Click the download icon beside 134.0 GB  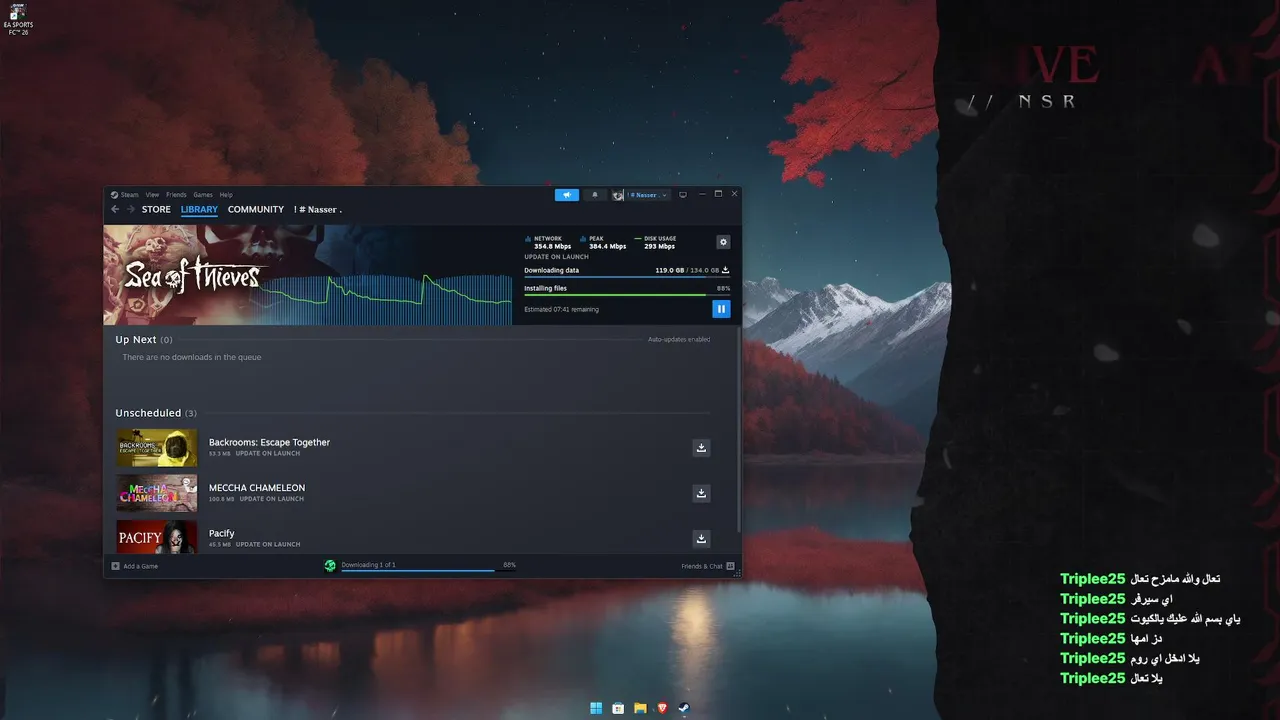pos(726,270)
